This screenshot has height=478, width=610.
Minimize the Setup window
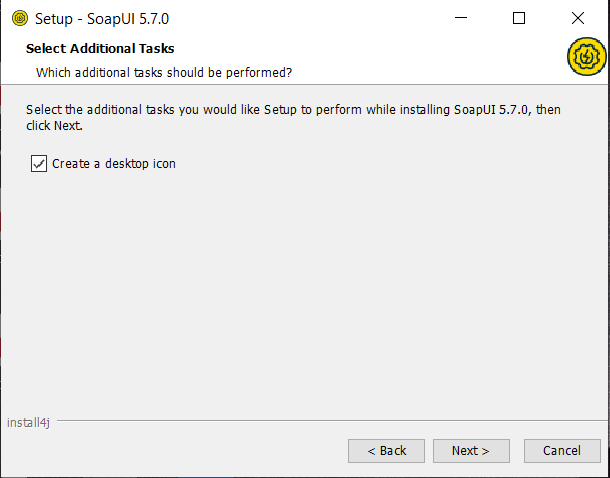[461, 18]
